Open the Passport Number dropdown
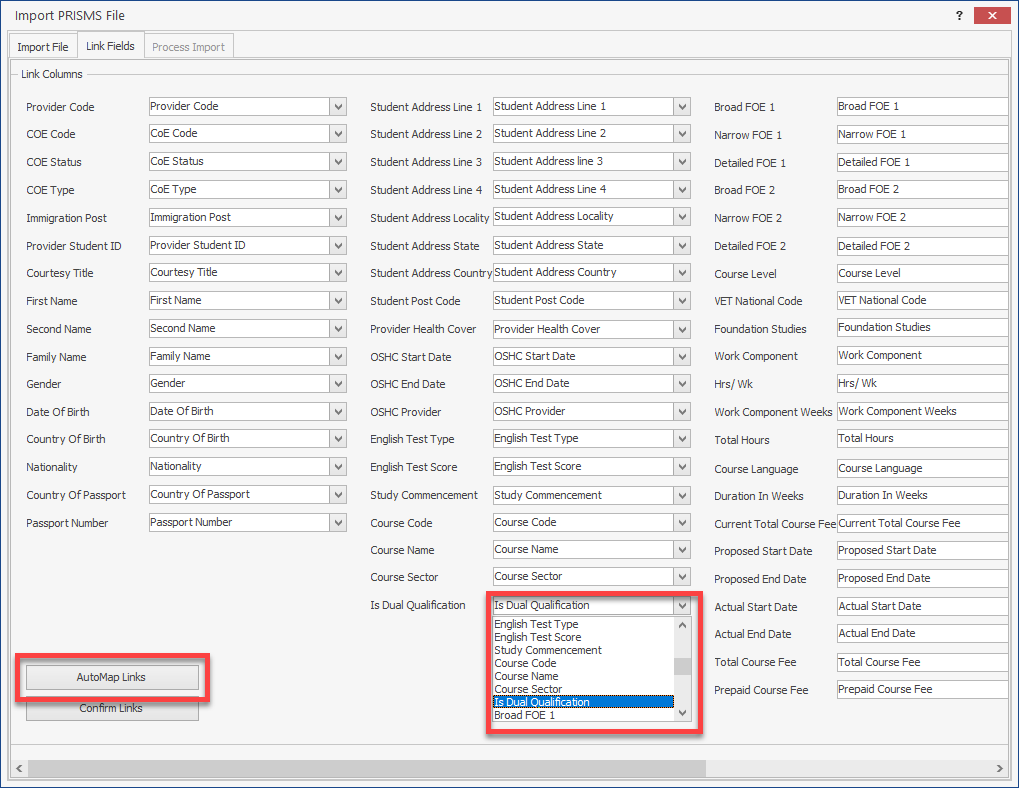The height and width of the screenshot is (788, 1019). (x=338, y=523)
